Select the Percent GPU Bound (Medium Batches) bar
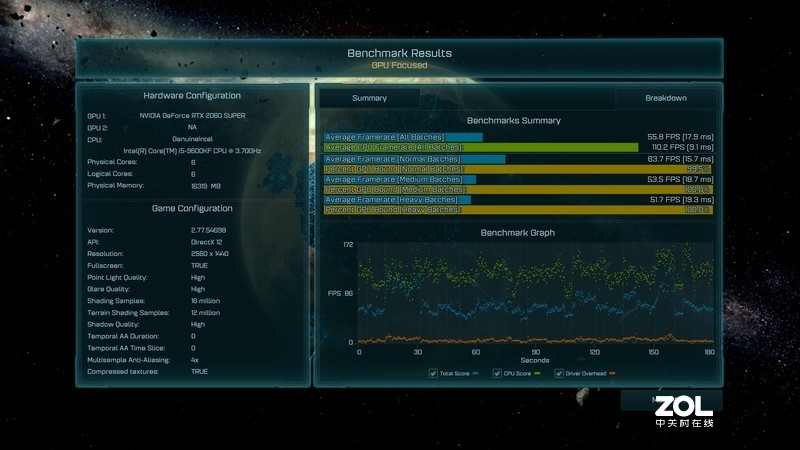 tap(518, 189)
